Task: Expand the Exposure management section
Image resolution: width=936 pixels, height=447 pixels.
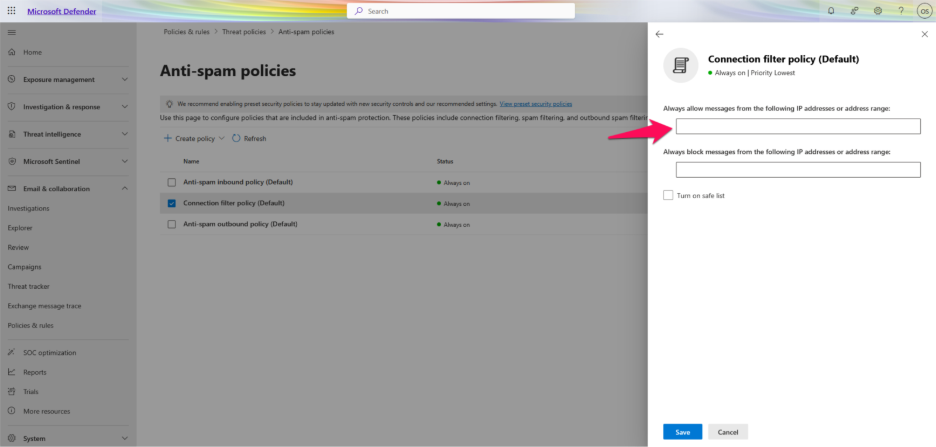Action: (124, 79)
